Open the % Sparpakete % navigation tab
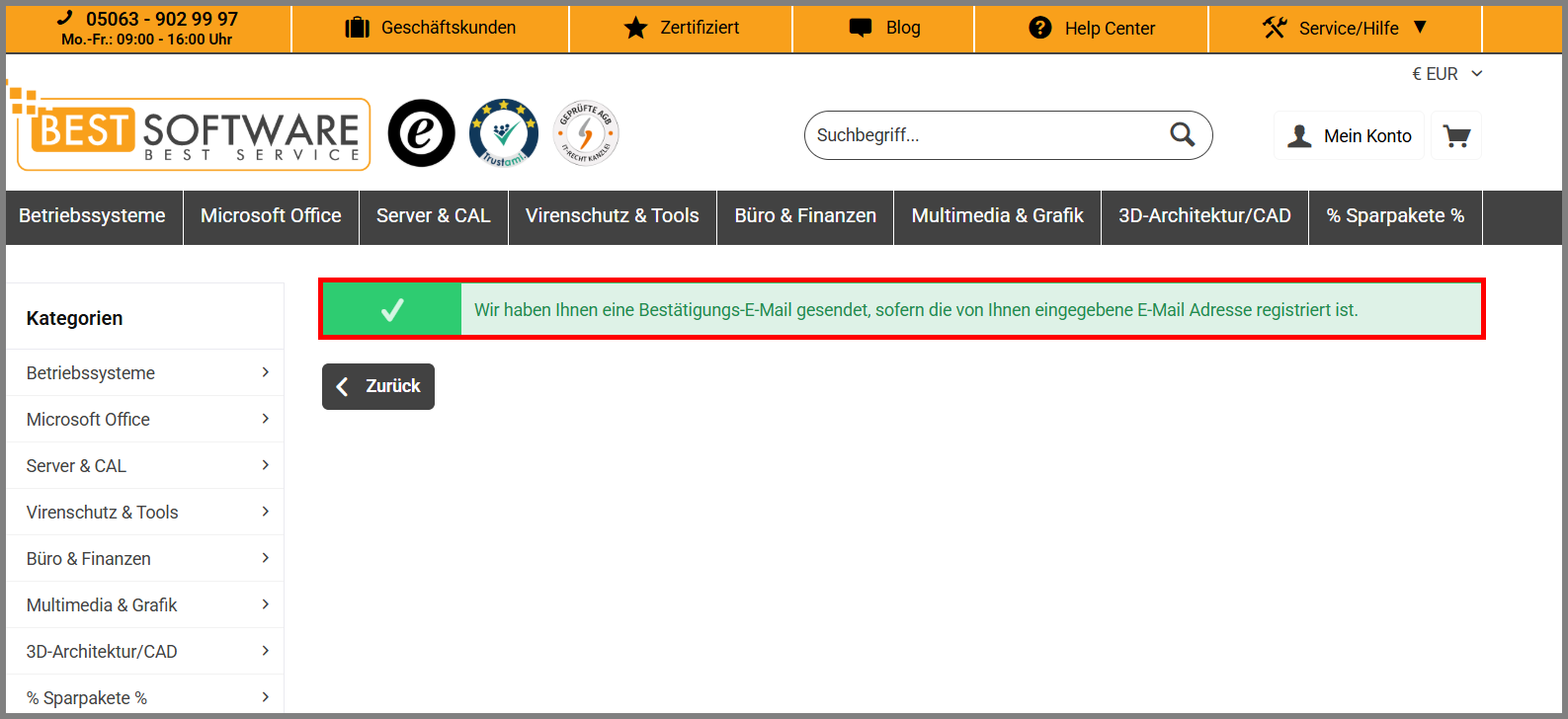Image resolution: width=1568 pixels, height=719 pixels. tap(1395, 216)
